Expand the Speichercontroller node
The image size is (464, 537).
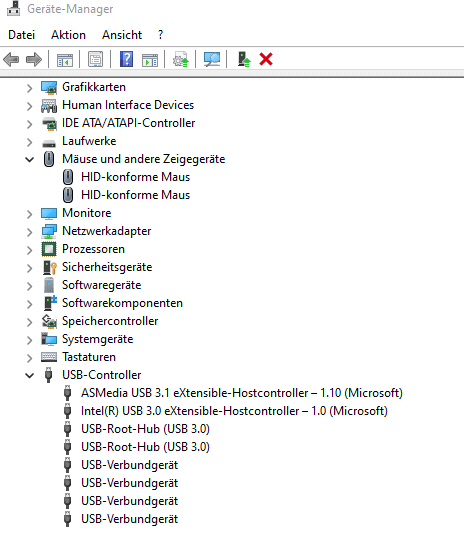coord(29,322)
